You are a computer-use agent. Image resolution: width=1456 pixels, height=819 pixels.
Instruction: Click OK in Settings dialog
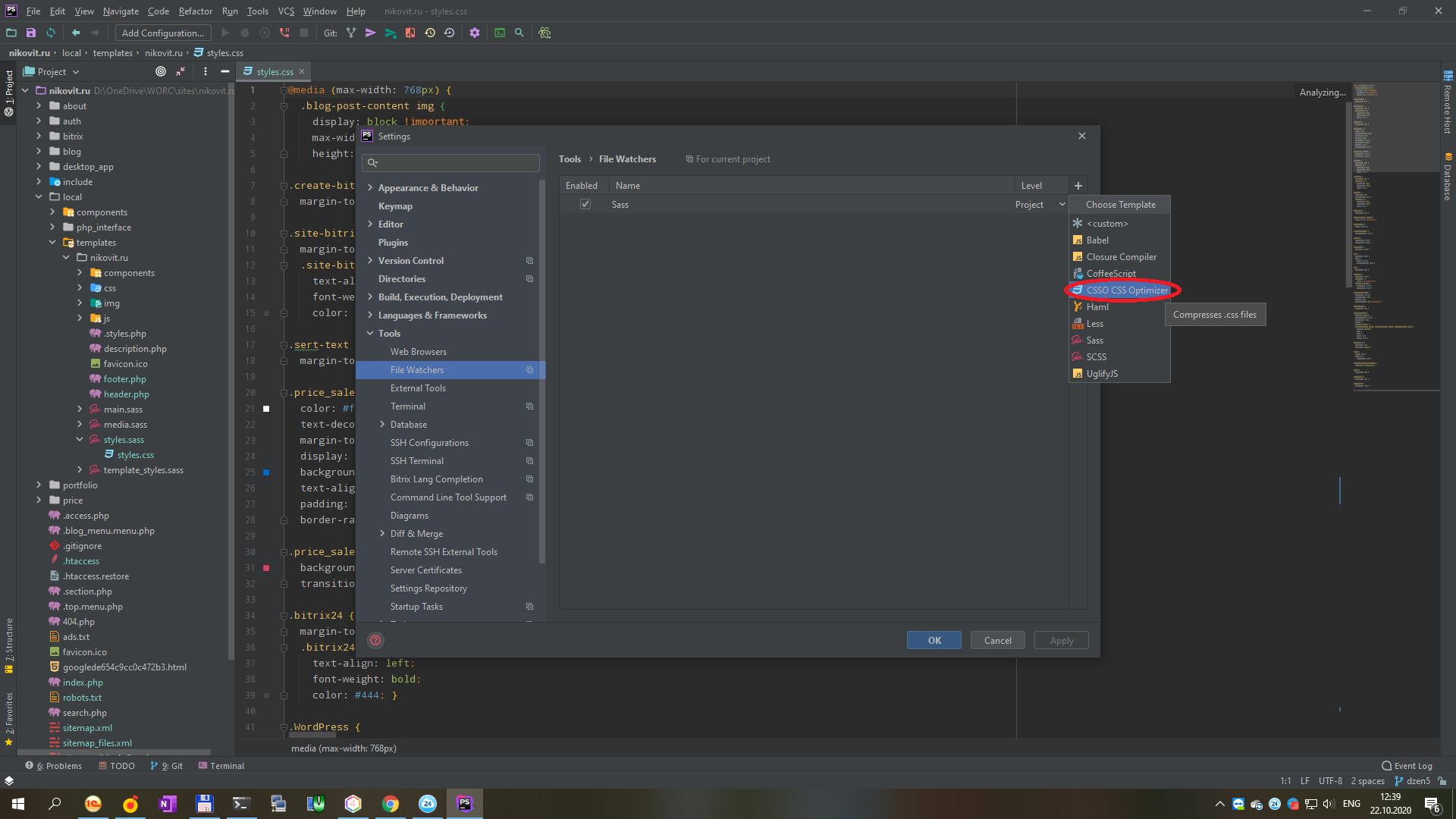(x=934, y=641)
